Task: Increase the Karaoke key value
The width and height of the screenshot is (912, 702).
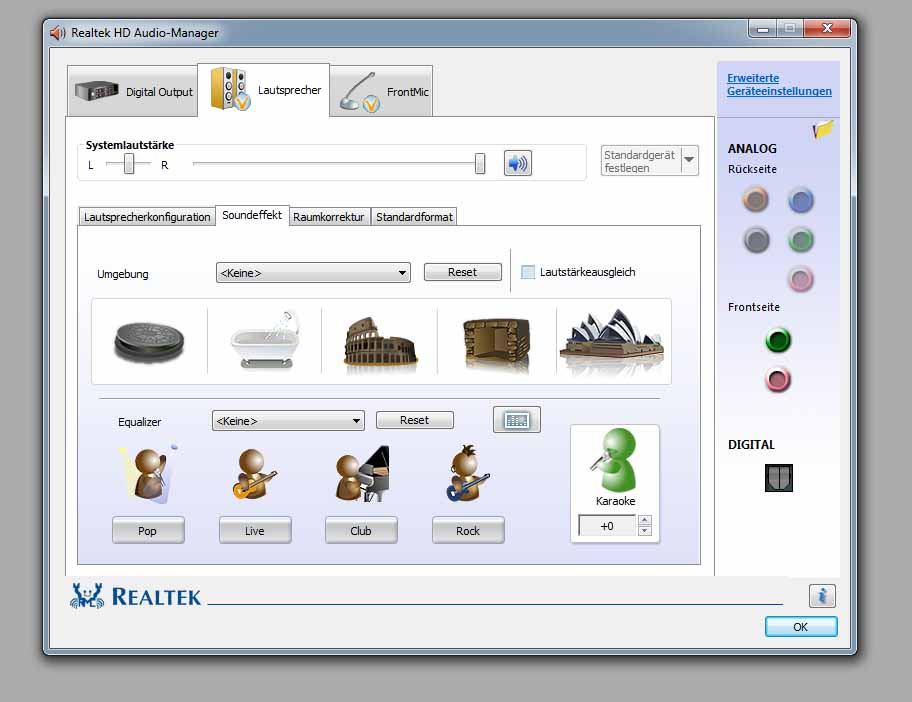Action: (x=644, y=520)
